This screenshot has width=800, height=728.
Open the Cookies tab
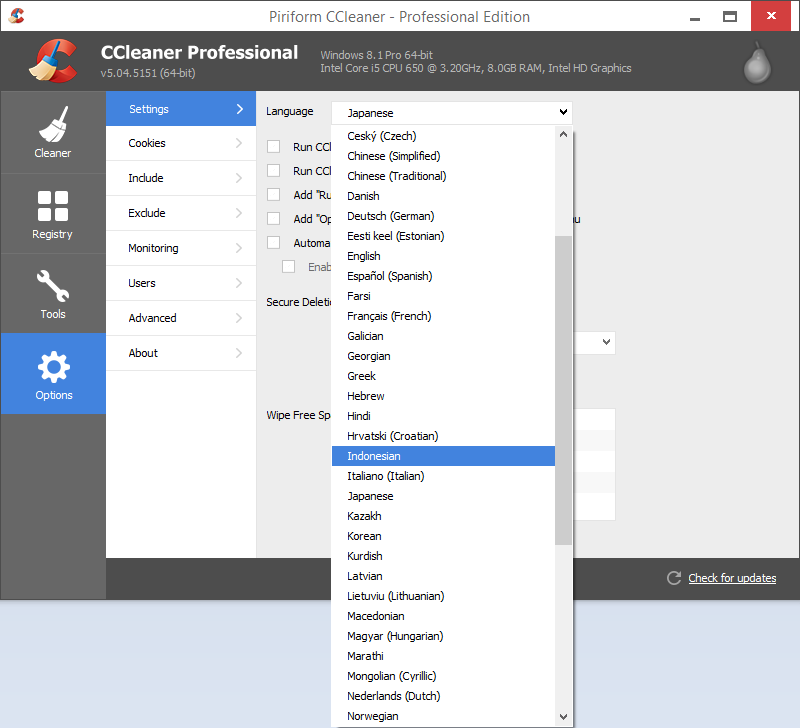(181, 143)
